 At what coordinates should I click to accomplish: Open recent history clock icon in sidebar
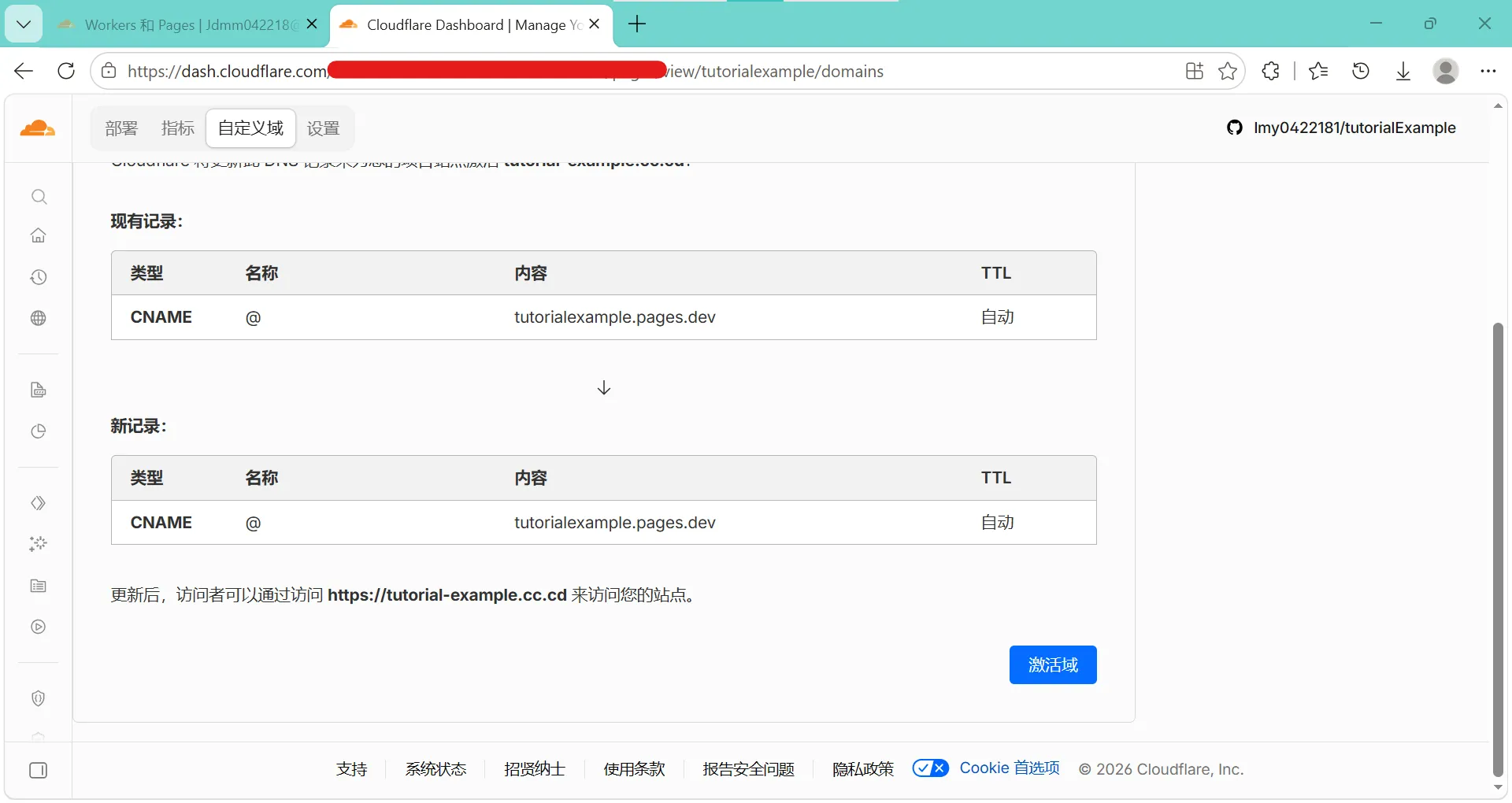pos(39,277)
